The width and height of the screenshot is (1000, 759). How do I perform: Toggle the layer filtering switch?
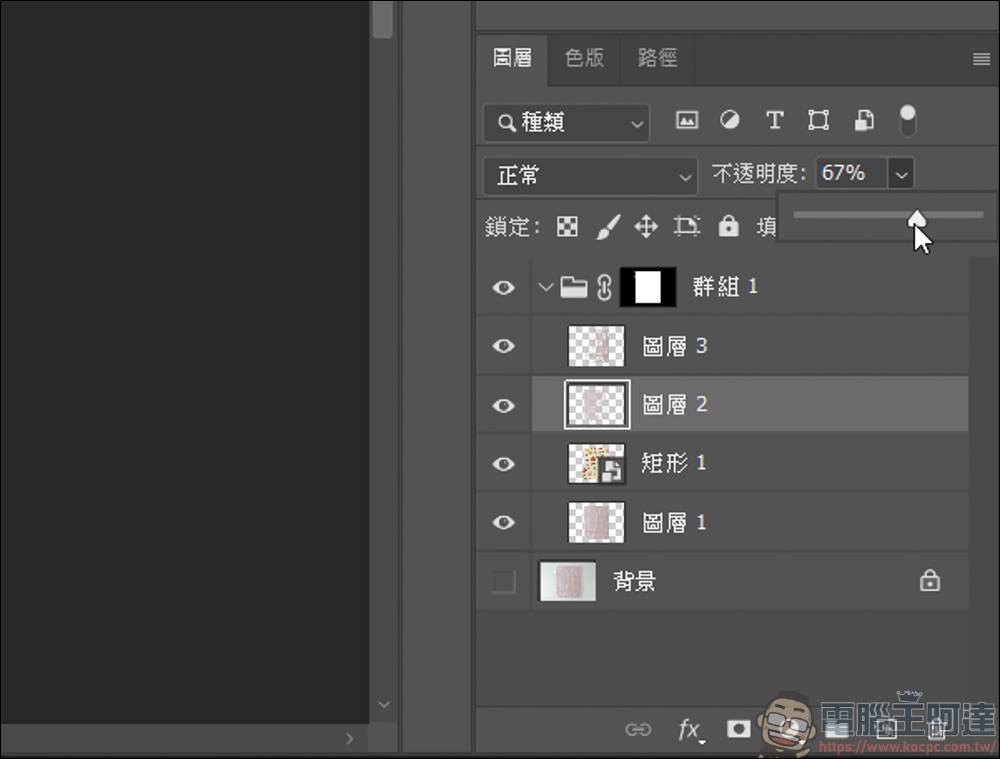tap(908, 120)
